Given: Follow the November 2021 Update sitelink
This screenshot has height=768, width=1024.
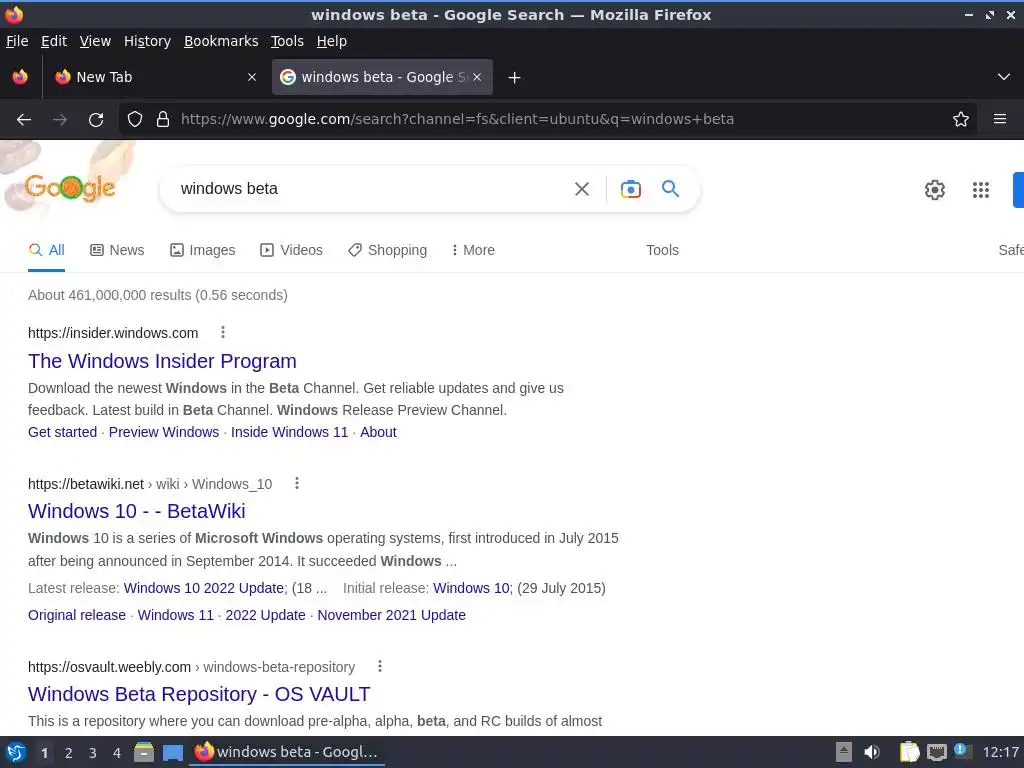Looking at the screenshot, I should coord(391,615).
